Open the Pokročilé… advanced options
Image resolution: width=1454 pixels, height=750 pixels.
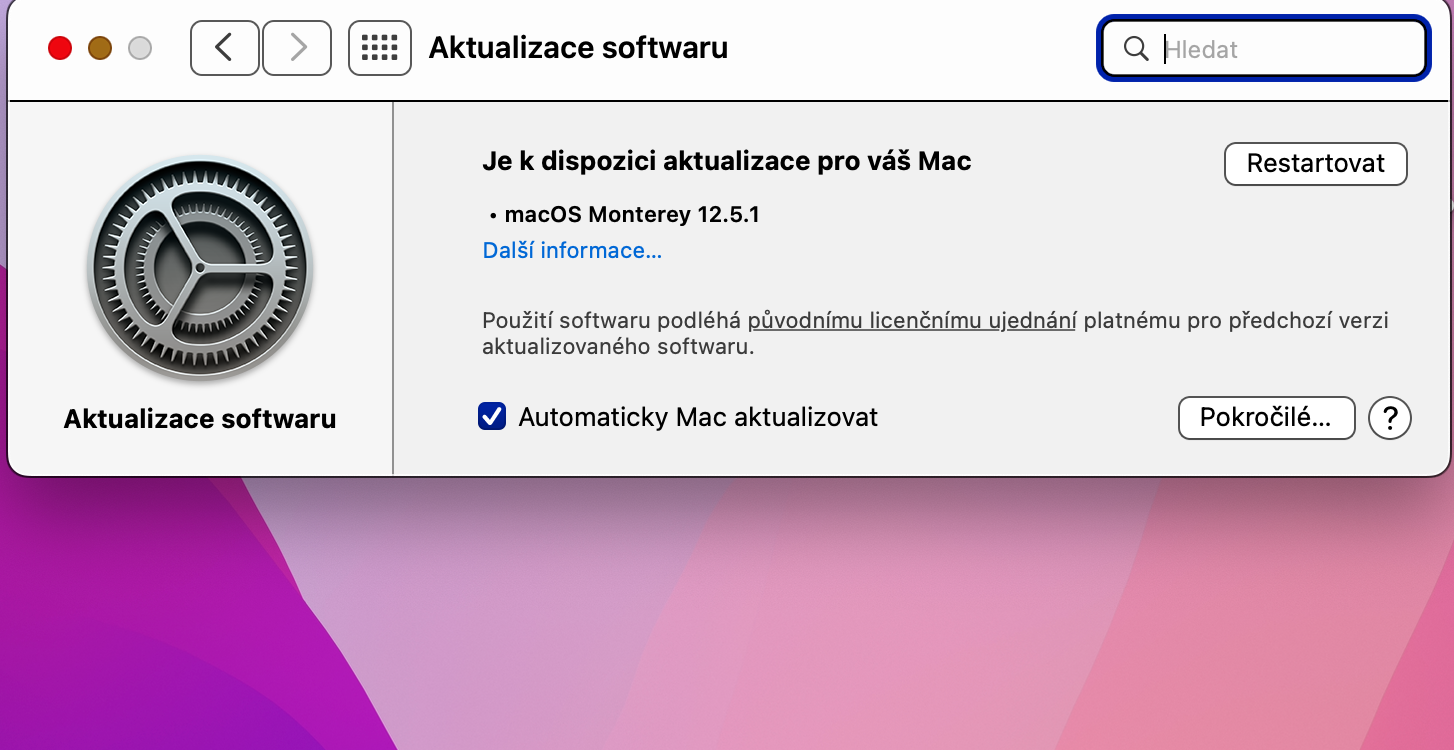click(x=1266, y=418)
